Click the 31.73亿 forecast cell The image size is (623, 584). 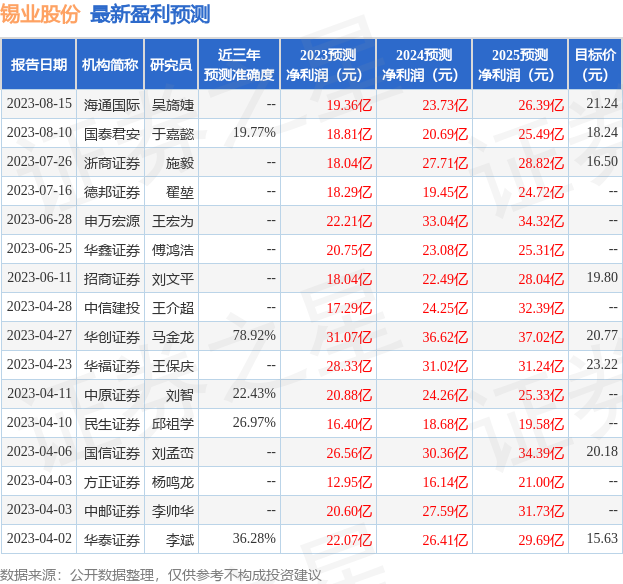pos(541,511)
